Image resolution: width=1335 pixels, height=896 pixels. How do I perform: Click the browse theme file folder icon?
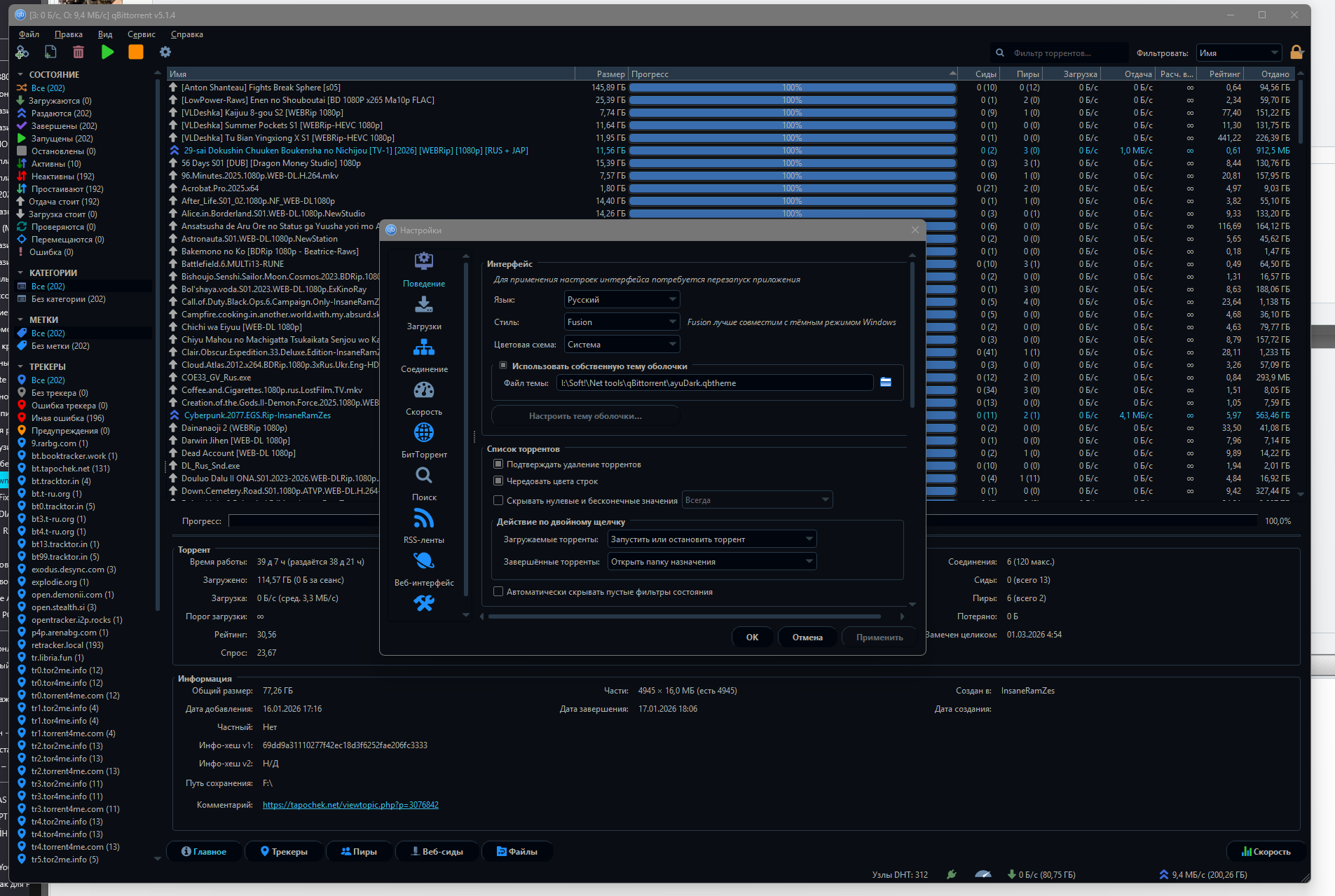[886, 382]
